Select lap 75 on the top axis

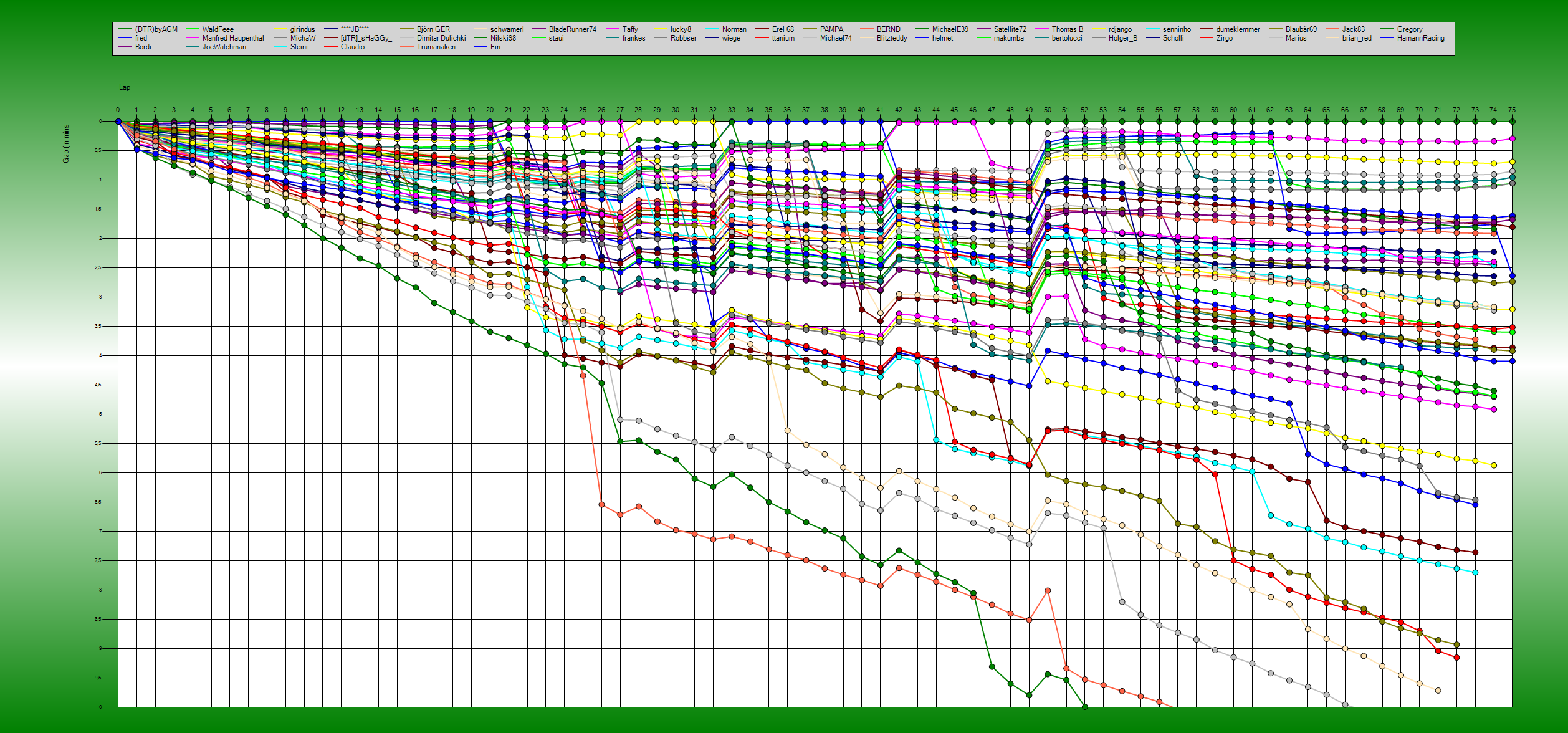click(x=1512, y=110)
